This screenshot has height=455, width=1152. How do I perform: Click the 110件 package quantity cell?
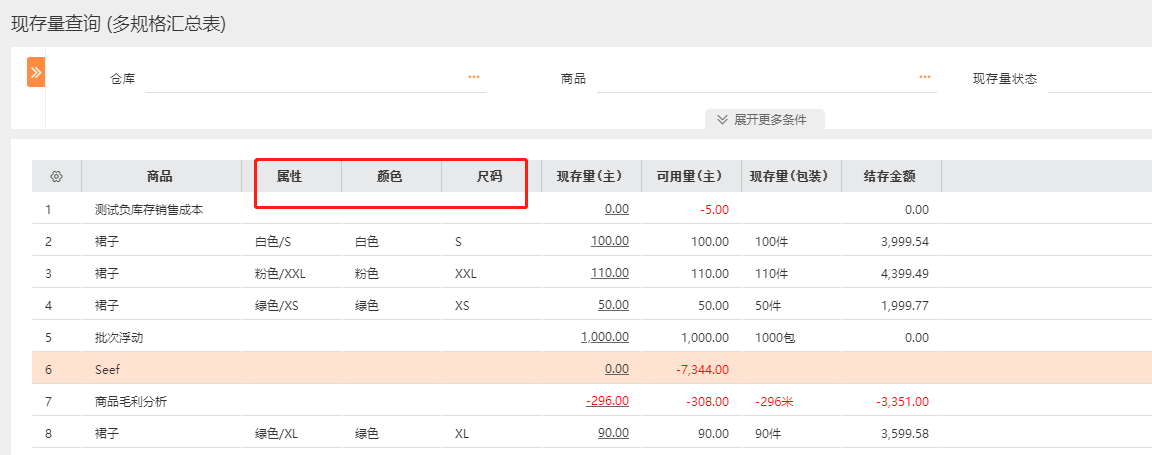click(x=791, y=273)
